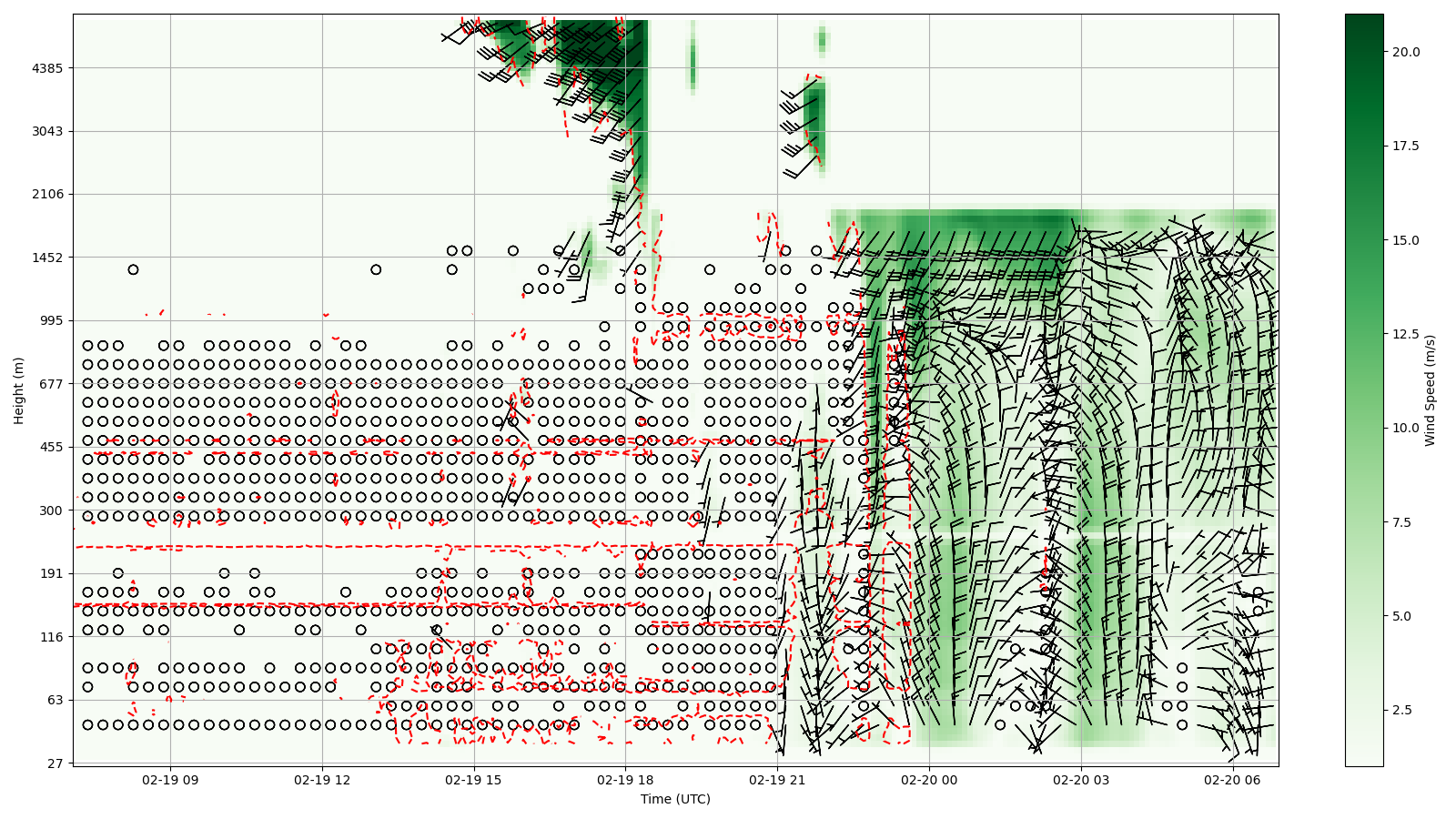This screenshot has height=819, width=1456.
Task: Click the '02-19 09' time axis label
Action: pyautogui.click(x=170, y=780)
